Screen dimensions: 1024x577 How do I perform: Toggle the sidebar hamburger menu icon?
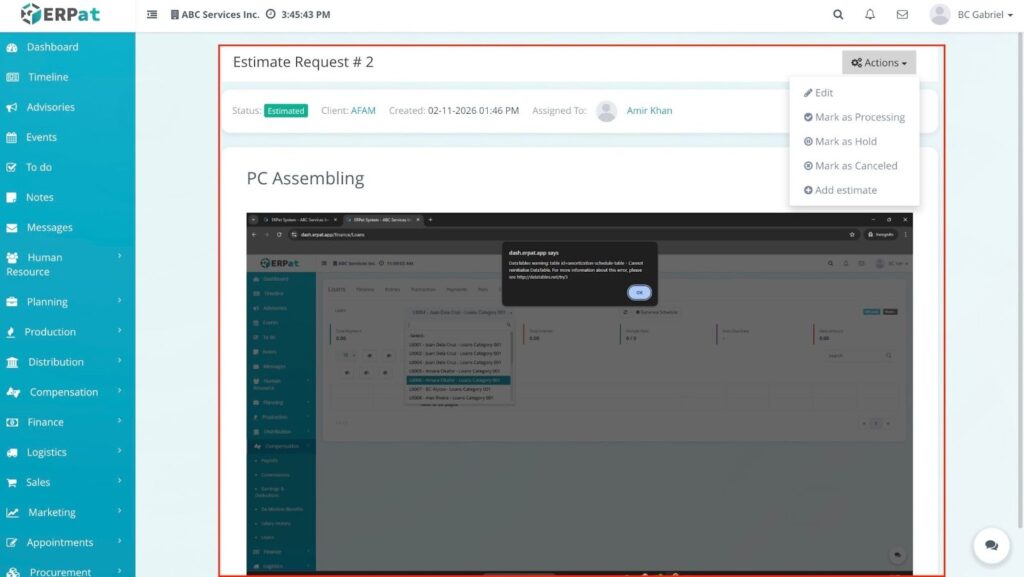point(152,15)
